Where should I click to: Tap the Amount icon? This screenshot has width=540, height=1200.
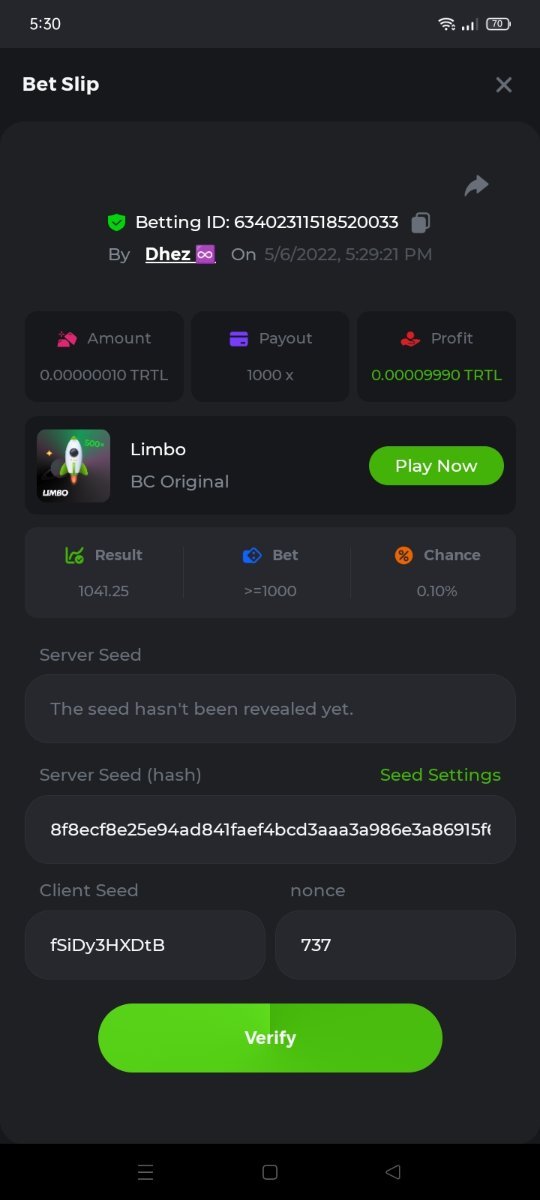click(x=67, y=339)
